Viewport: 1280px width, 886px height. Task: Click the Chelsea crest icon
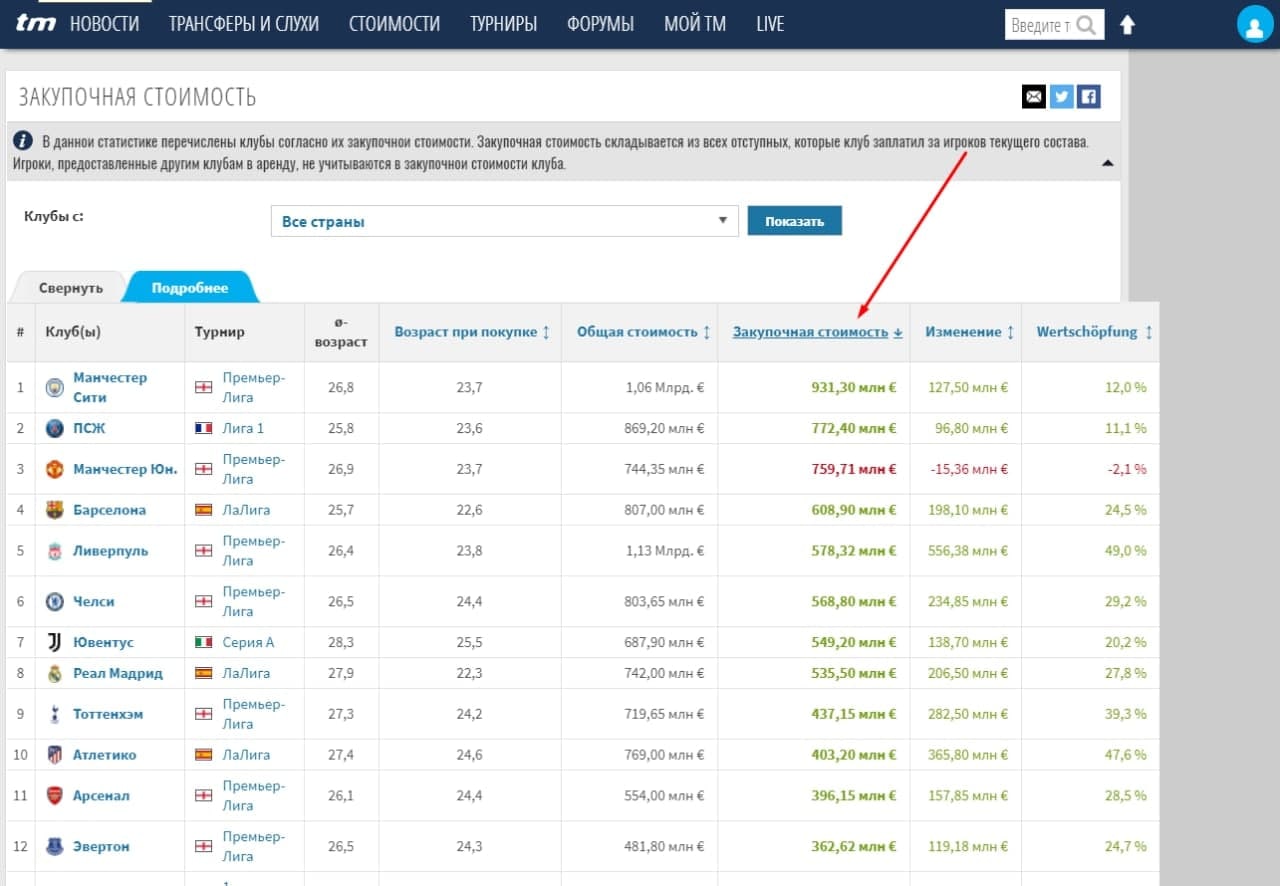(54, 602)
